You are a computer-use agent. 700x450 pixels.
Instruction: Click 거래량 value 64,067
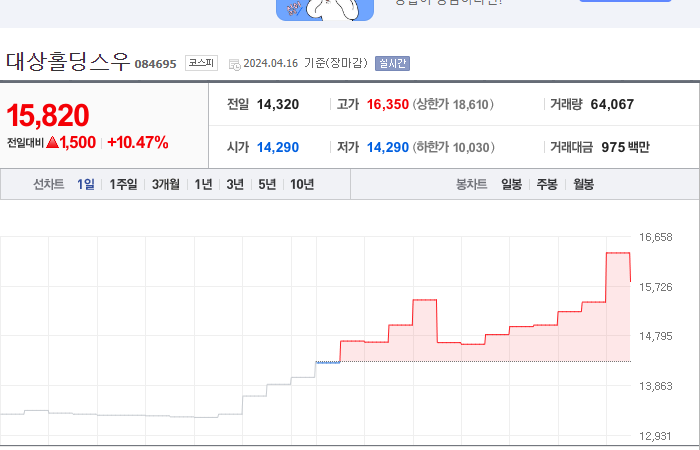612,104
